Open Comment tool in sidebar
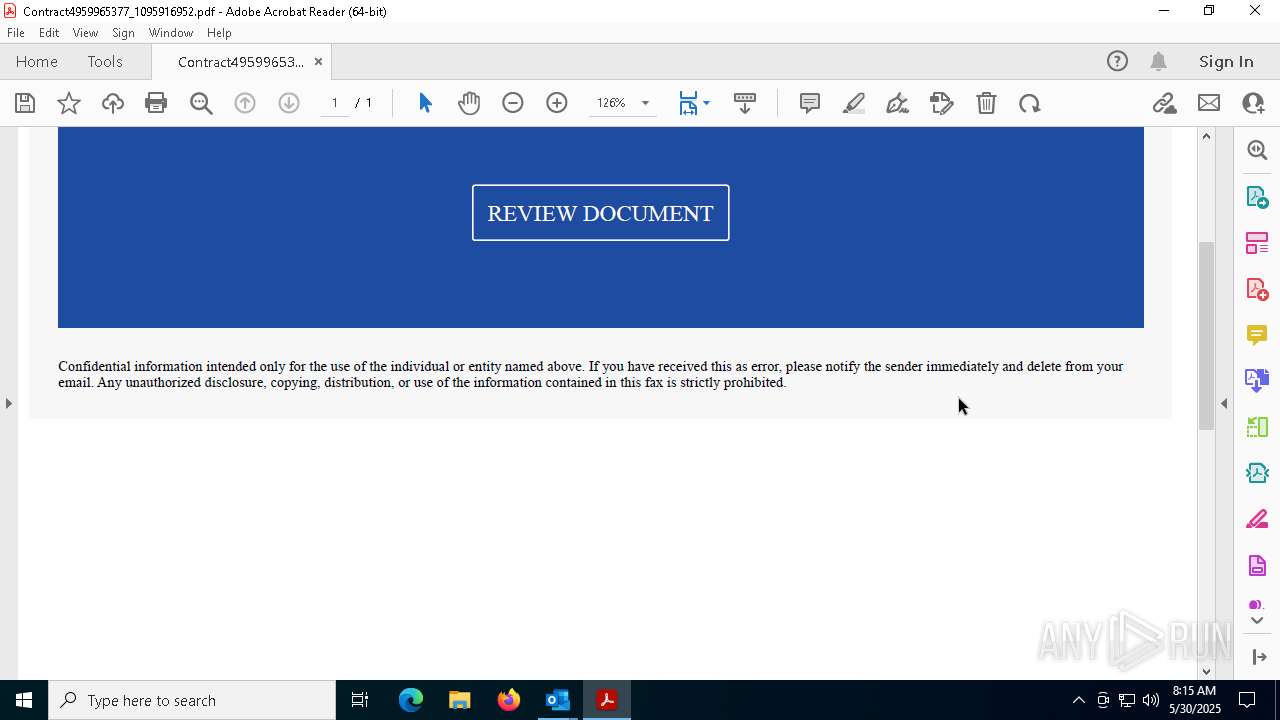Viewport: 1280px width, 720px height. coord(1257,334)
